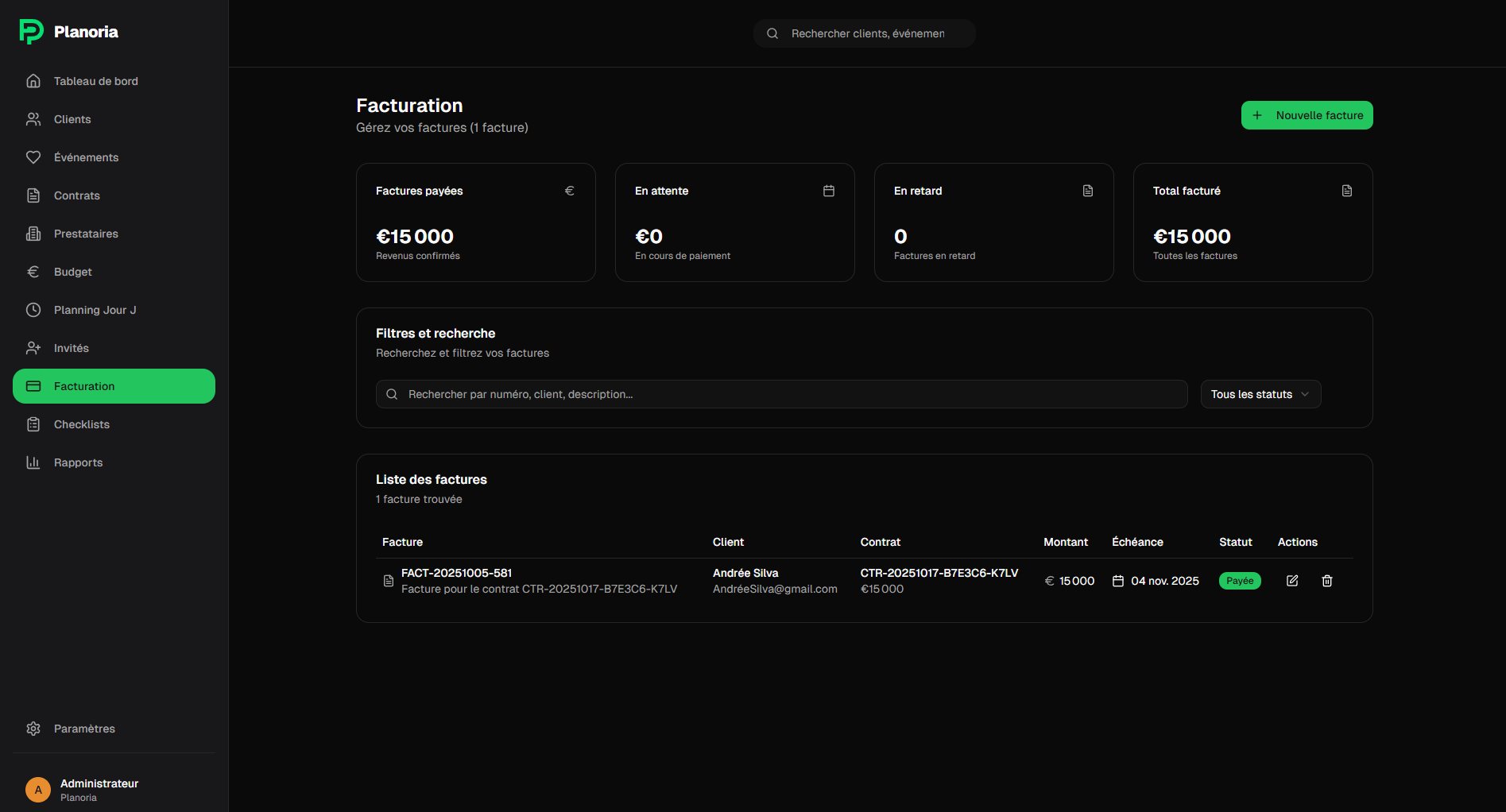Click plus icon in Nouvelle facture button
Viewport: 1506px width, 812px height.
click(x=1257, y=115)
